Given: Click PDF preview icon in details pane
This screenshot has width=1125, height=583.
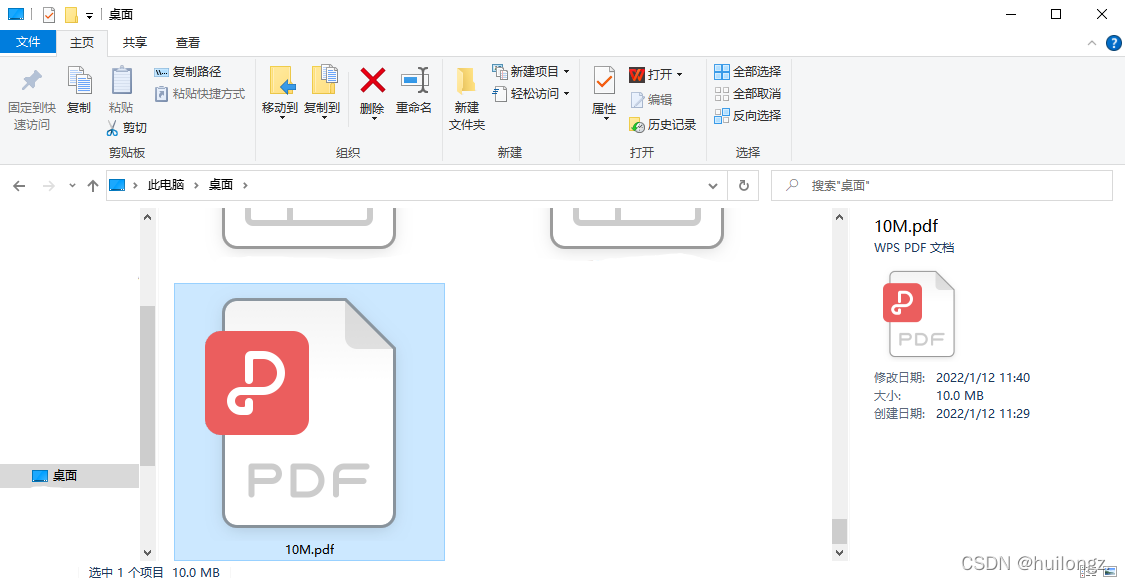Looking at the screenshot, I should pyautogui.click(x=919, y=314).
